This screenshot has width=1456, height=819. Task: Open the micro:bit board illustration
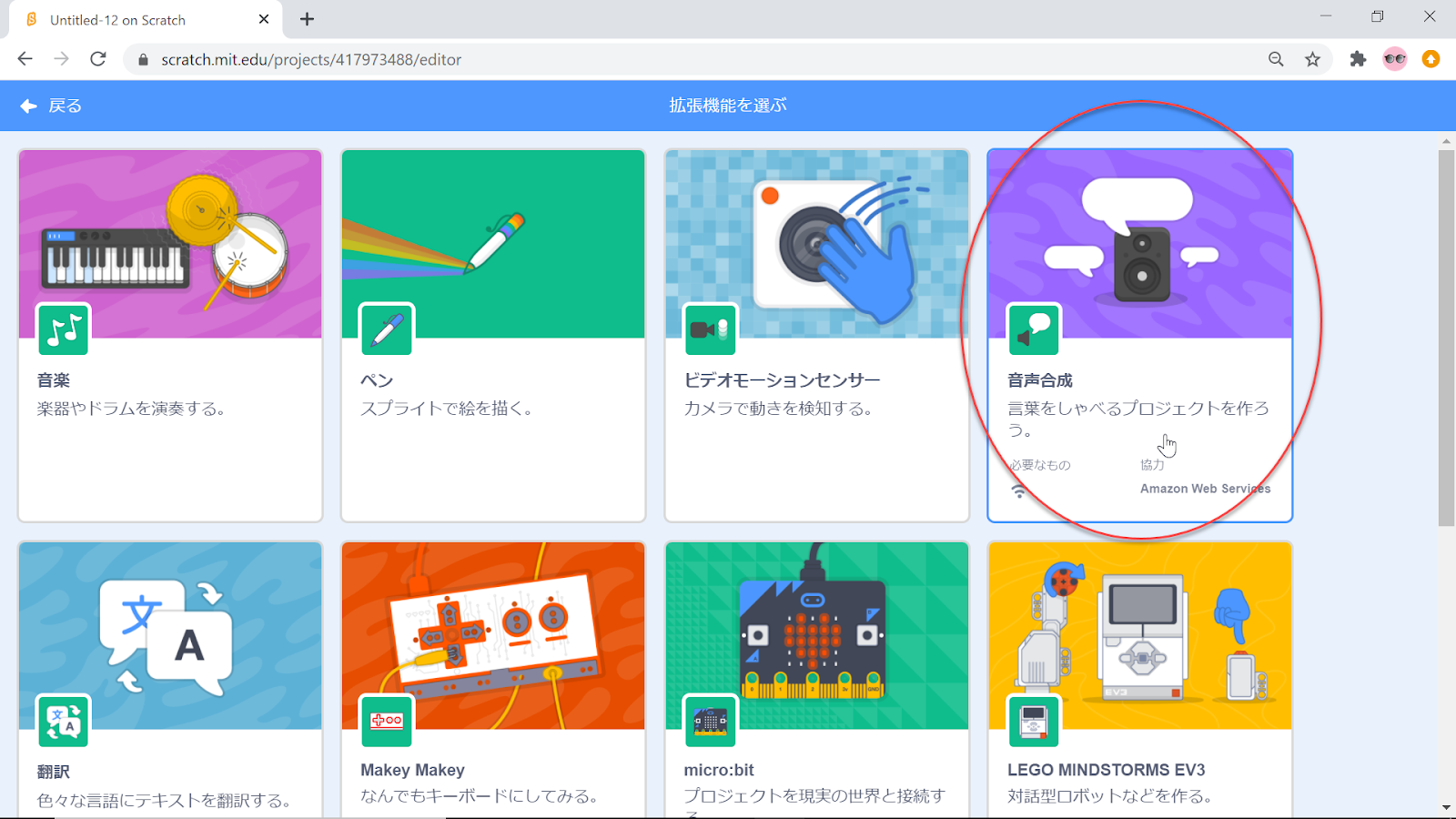[817, 636]
